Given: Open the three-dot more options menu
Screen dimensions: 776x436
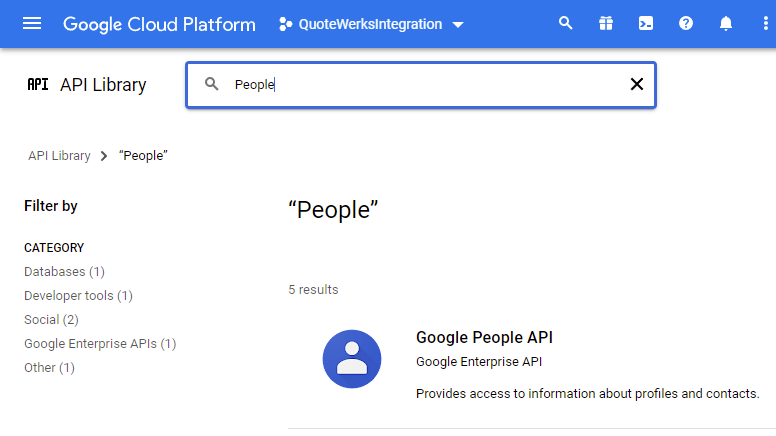Looking at the screenshot, I should pos(765,24).
